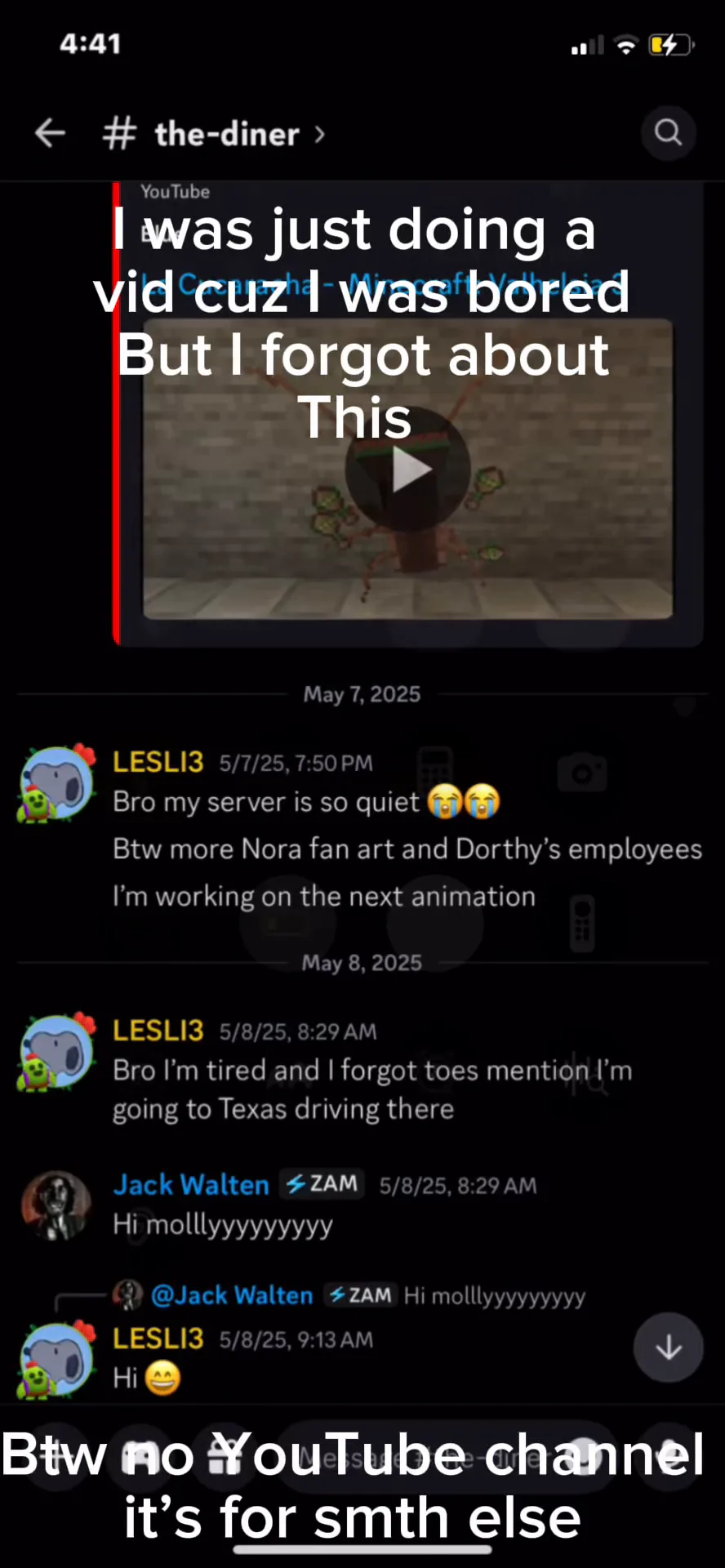725x1568 pixels.
Task: Tap LESLI3 username on May 7 message
Action: click(x=158, y=762)
